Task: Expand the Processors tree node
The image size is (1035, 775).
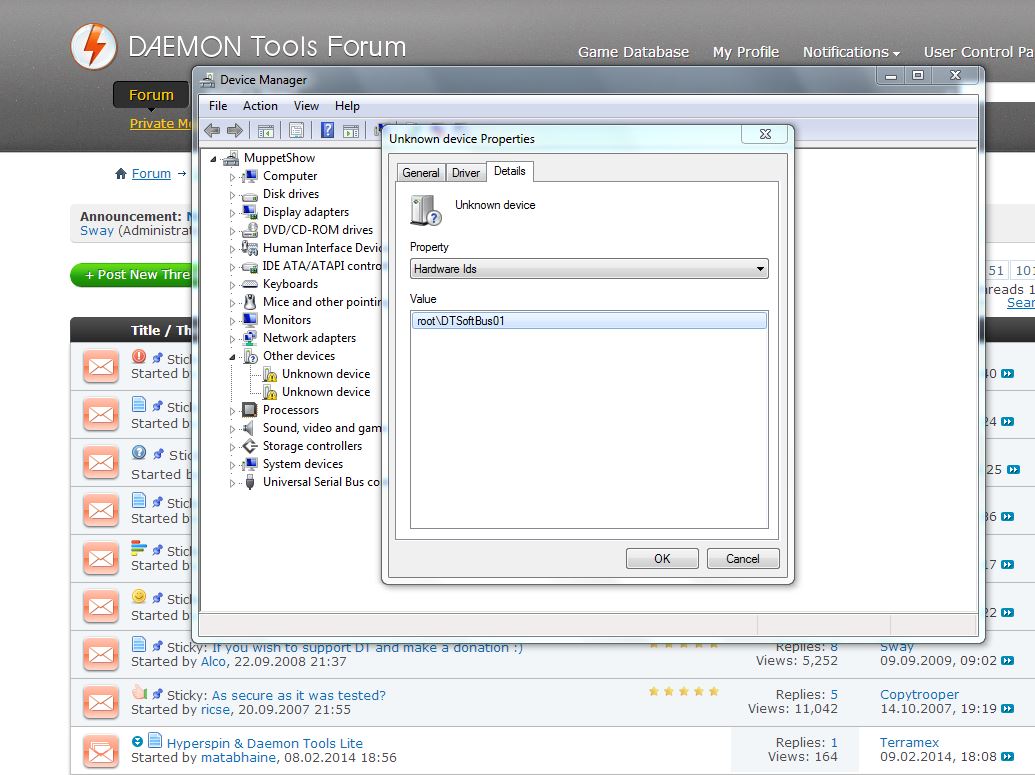Action: (233, 410)
